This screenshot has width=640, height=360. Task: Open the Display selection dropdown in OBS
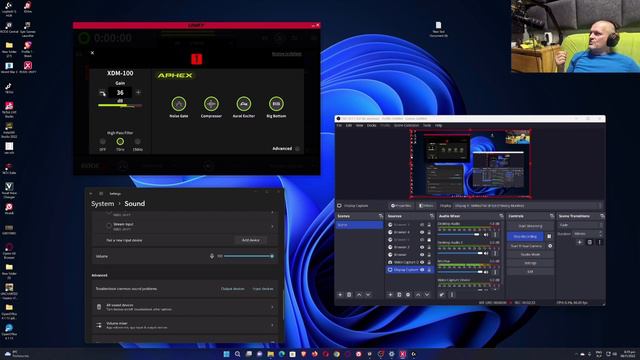(528, 206)
